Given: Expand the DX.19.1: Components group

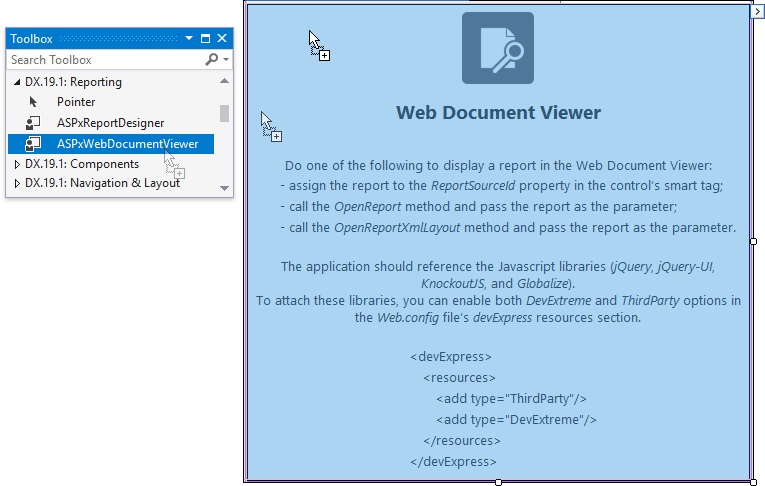Looking at the screenshot, I should click(x=17, y=164).
